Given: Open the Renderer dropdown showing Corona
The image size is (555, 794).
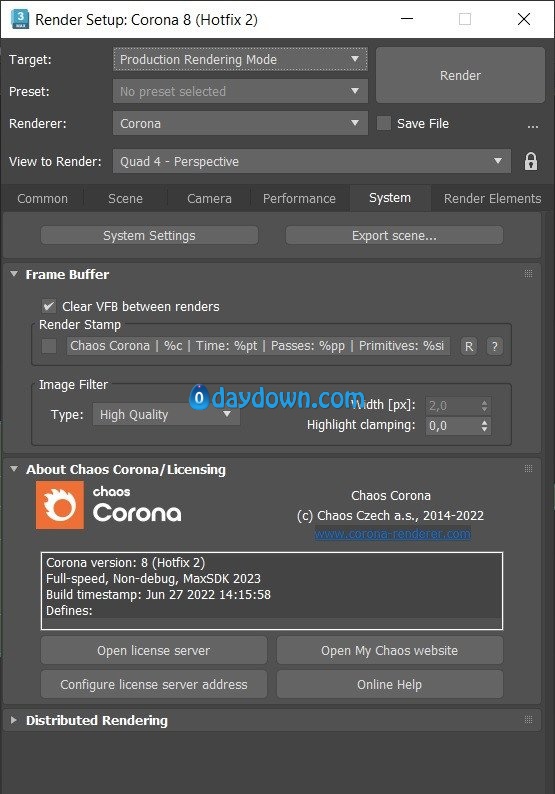Looking at the screenshot, I should click(240, 123).
